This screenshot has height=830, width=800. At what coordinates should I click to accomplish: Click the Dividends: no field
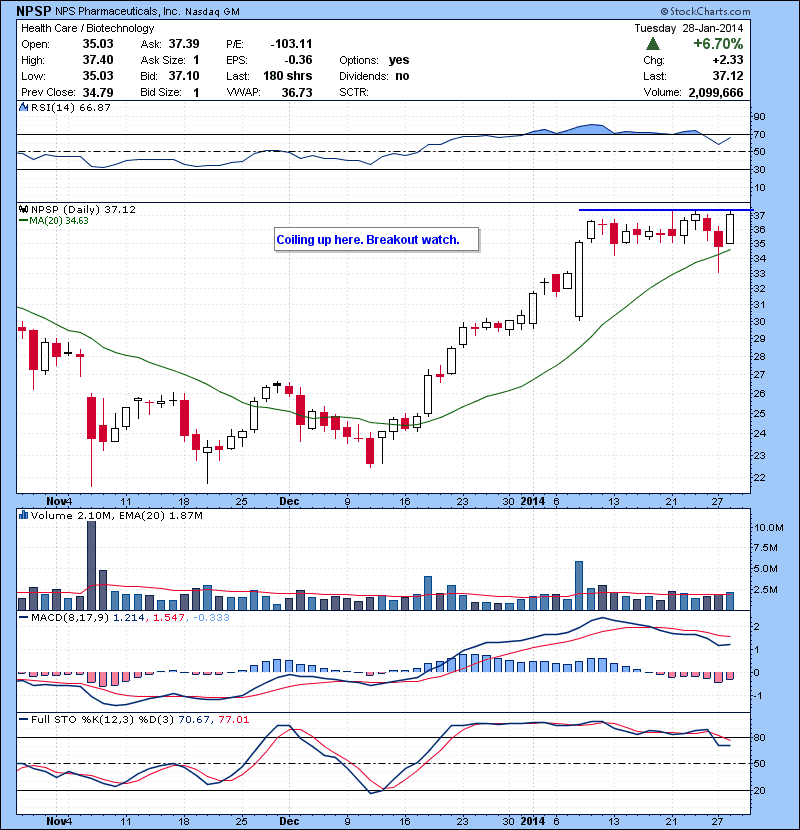374,76
